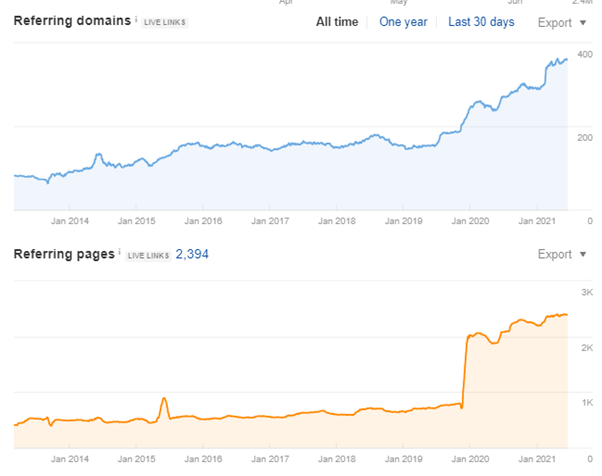Viewport: 602px width, 476px height.
Task: Switch to Last 30 days view
Action: pos(481,22)
